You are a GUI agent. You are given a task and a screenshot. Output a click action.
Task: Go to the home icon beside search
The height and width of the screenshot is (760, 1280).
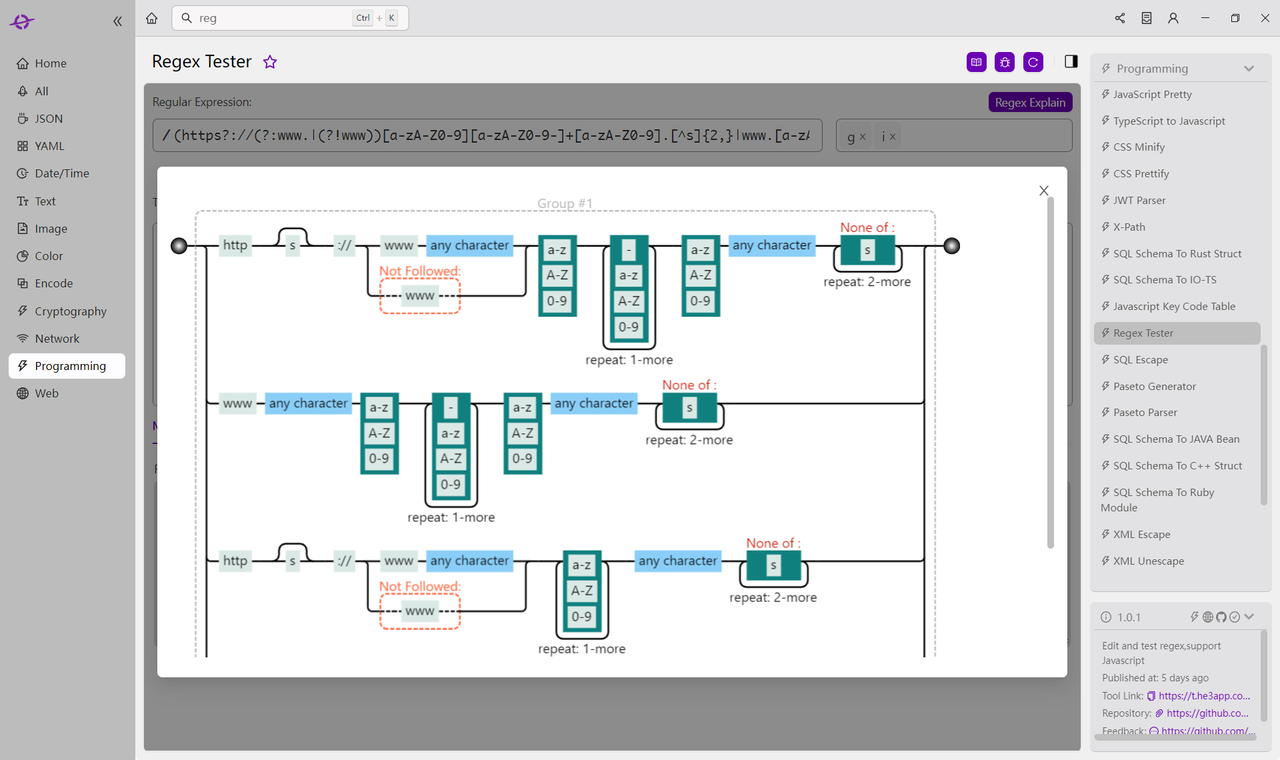(151, 18)
